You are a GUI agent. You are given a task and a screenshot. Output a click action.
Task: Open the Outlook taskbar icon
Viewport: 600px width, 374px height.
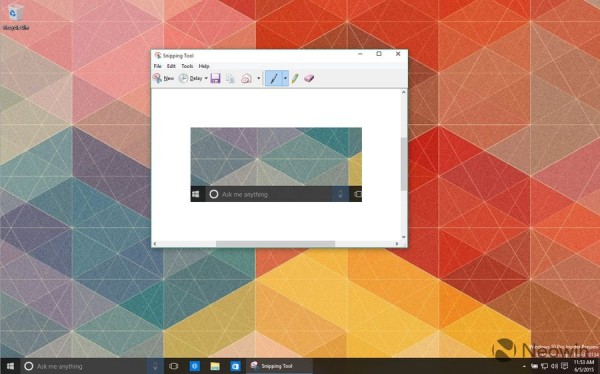pos(235,366)
